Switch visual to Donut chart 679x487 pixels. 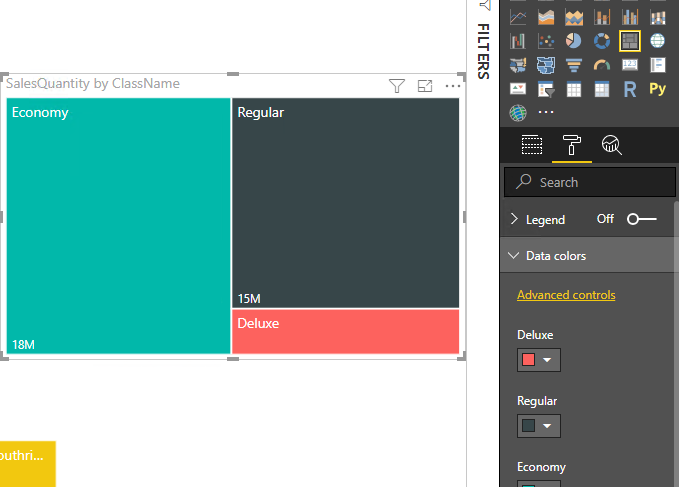[x=602, y=41]
